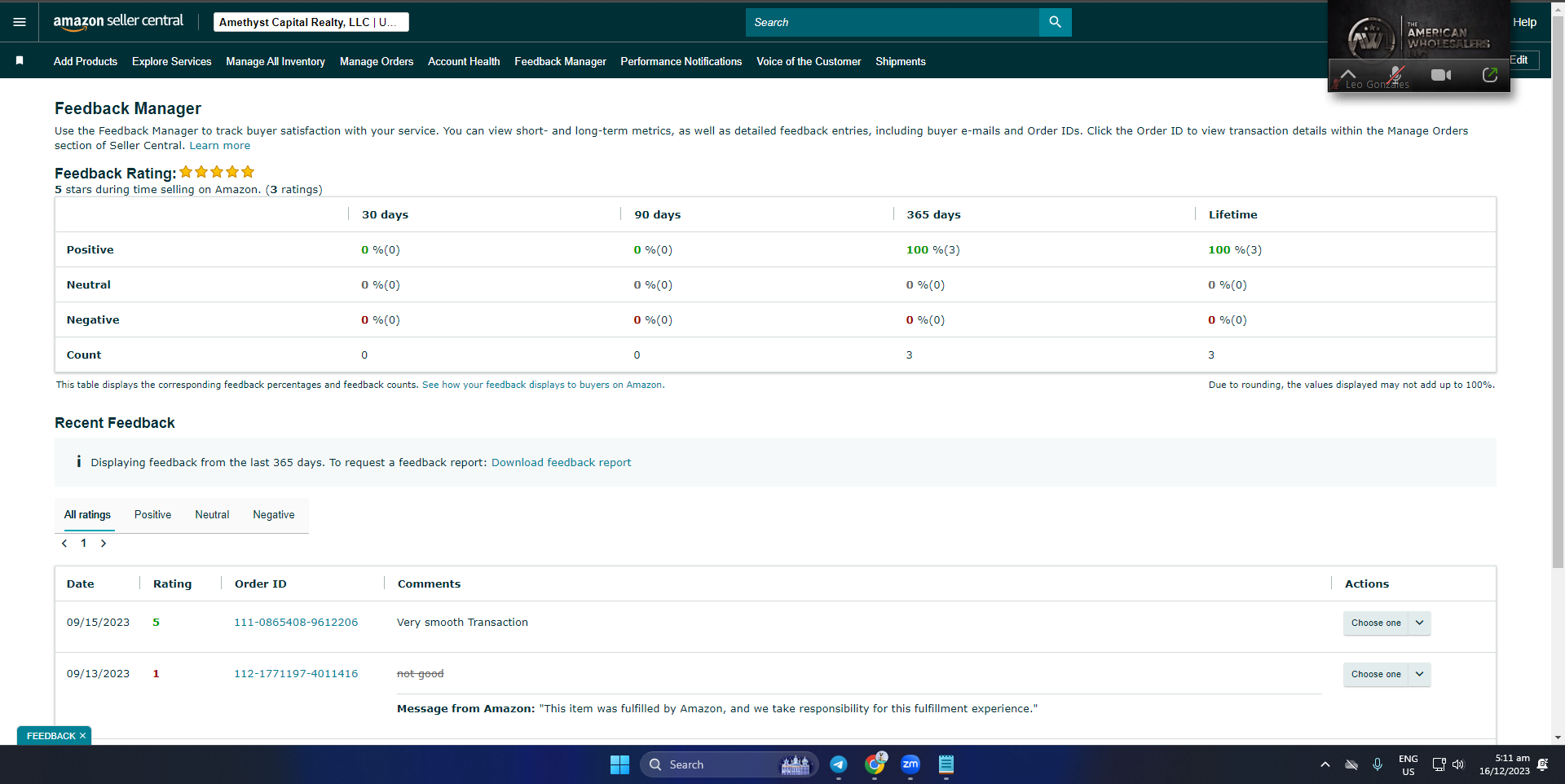
Task: Open the hamburger navigation menu
Action: pyautogui.click(x=20, y=22)
